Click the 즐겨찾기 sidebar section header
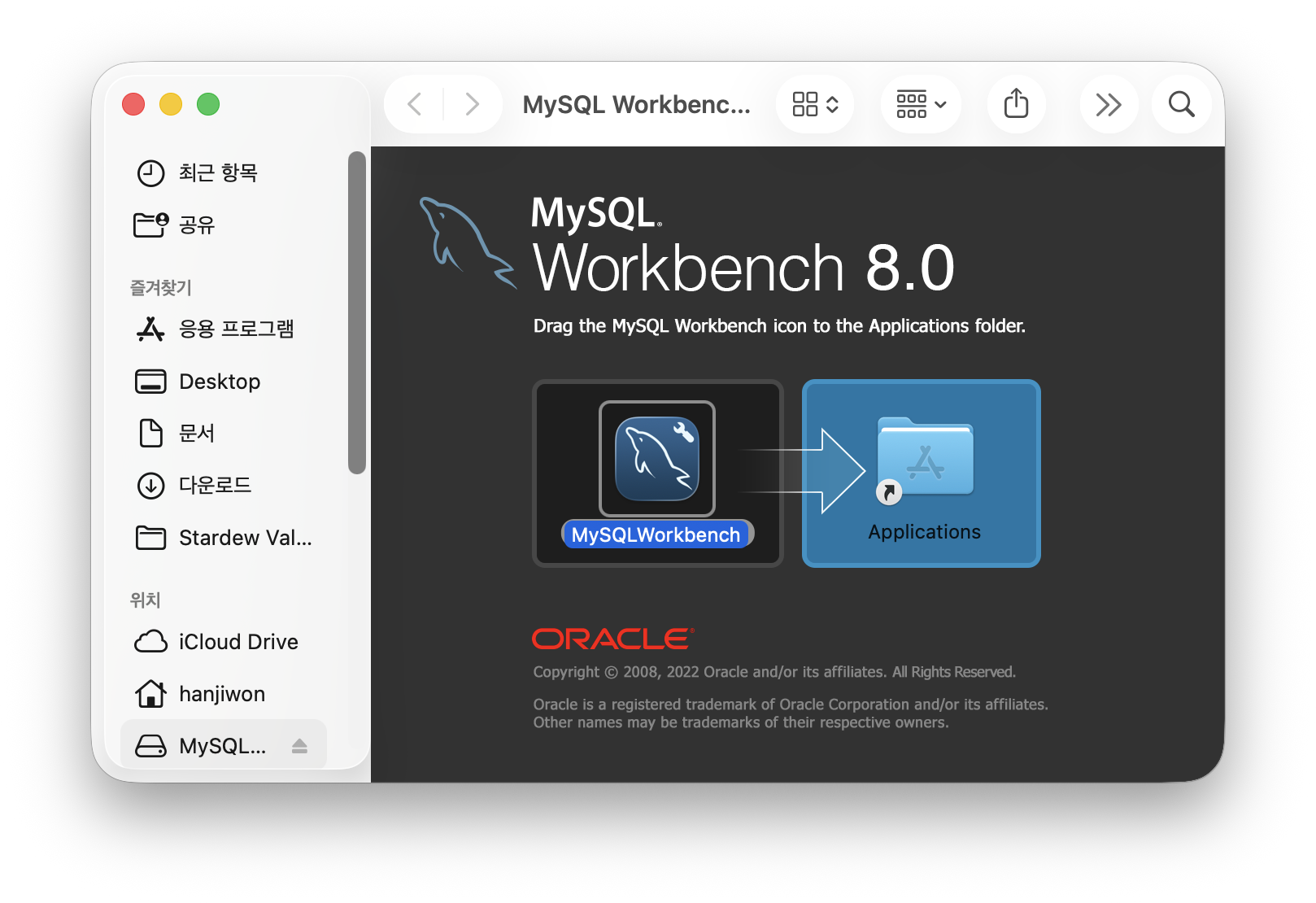This screenshot has height=903, width=1316. pos(161,287)
